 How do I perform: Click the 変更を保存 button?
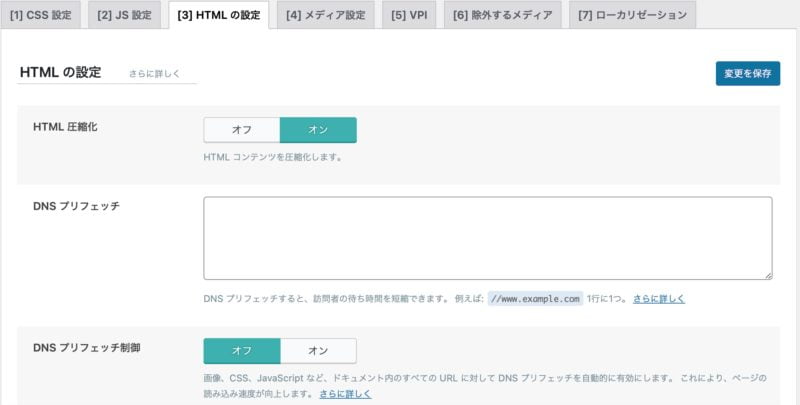[x=747, y=74]
